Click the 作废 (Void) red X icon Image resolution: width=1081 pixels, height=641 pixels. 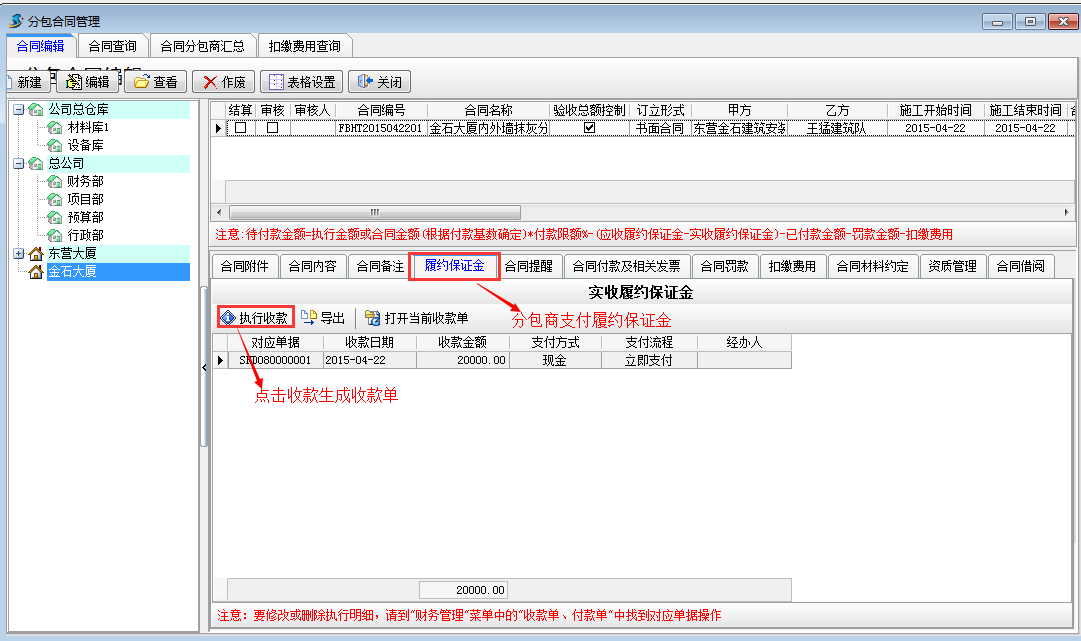pyautogui.click(x=223, y=82)
